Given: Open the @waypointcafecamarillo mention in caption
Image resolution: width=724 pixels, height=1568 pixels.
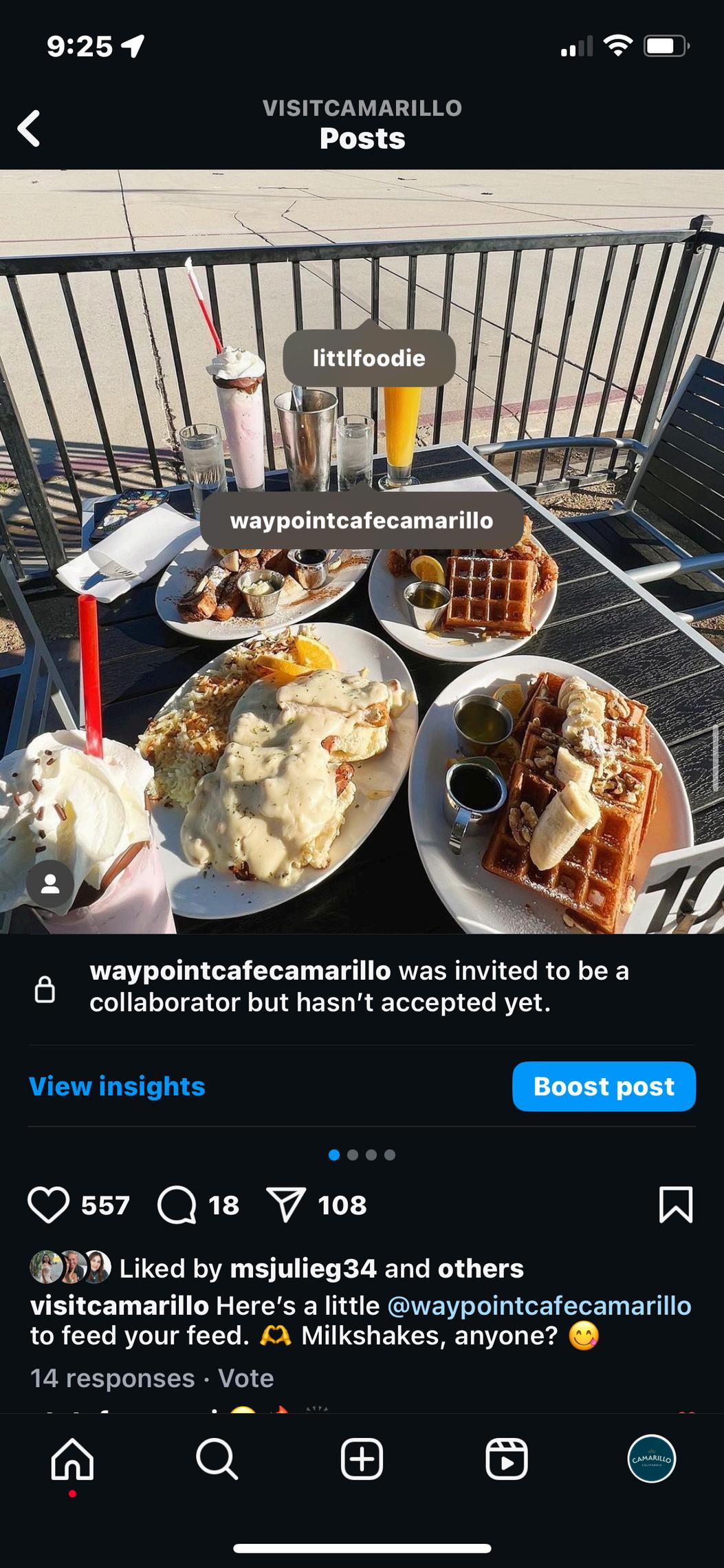Looking at the screenshot, I should click(539, 1305).
